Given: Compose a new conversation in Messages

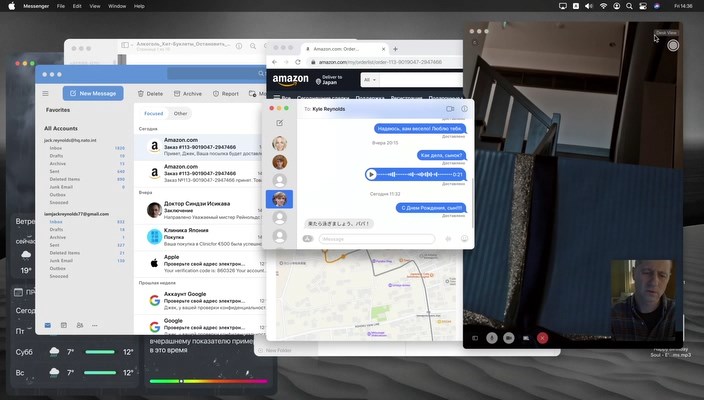Looking at the screenshot, I should click(279, 123).
